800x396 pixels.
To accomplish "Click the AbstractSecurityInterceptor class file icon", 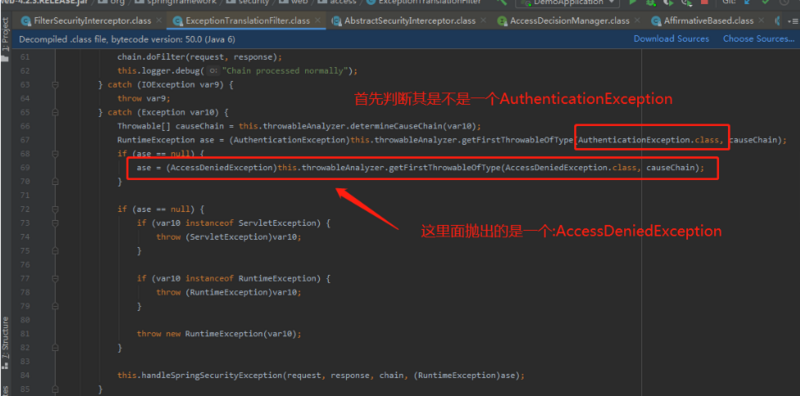I will click(x=336, y=21).
